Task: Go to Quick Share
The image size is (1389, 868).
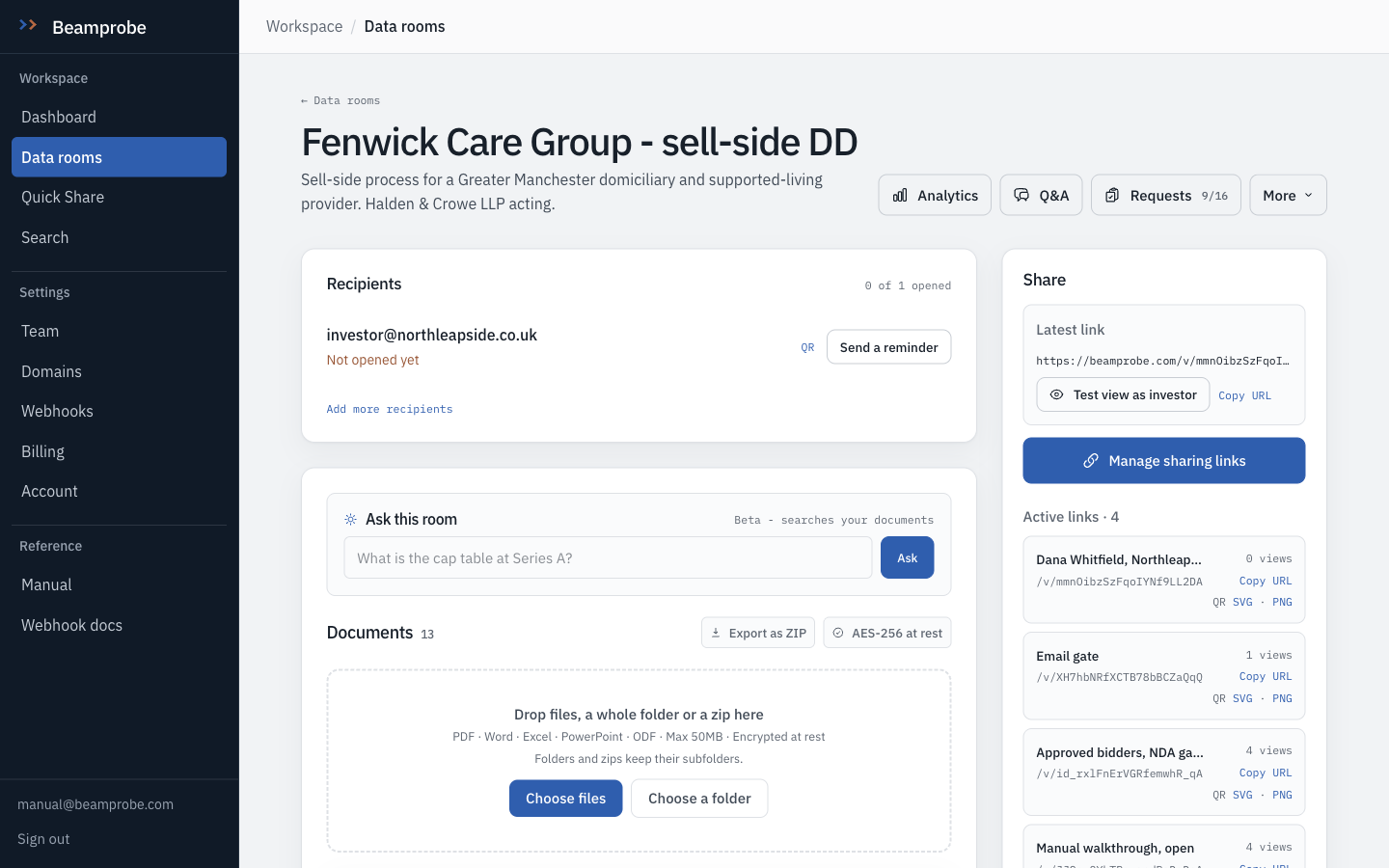Action: [119, 197]
